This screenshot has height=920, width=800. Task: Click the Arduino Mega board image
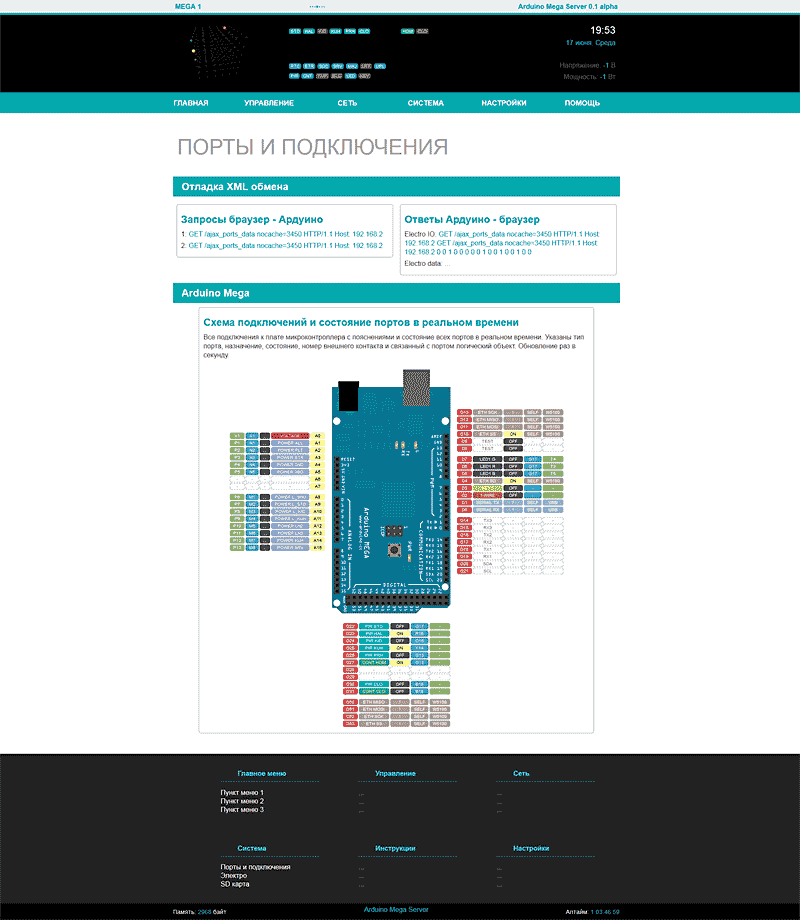click(391, 492)
